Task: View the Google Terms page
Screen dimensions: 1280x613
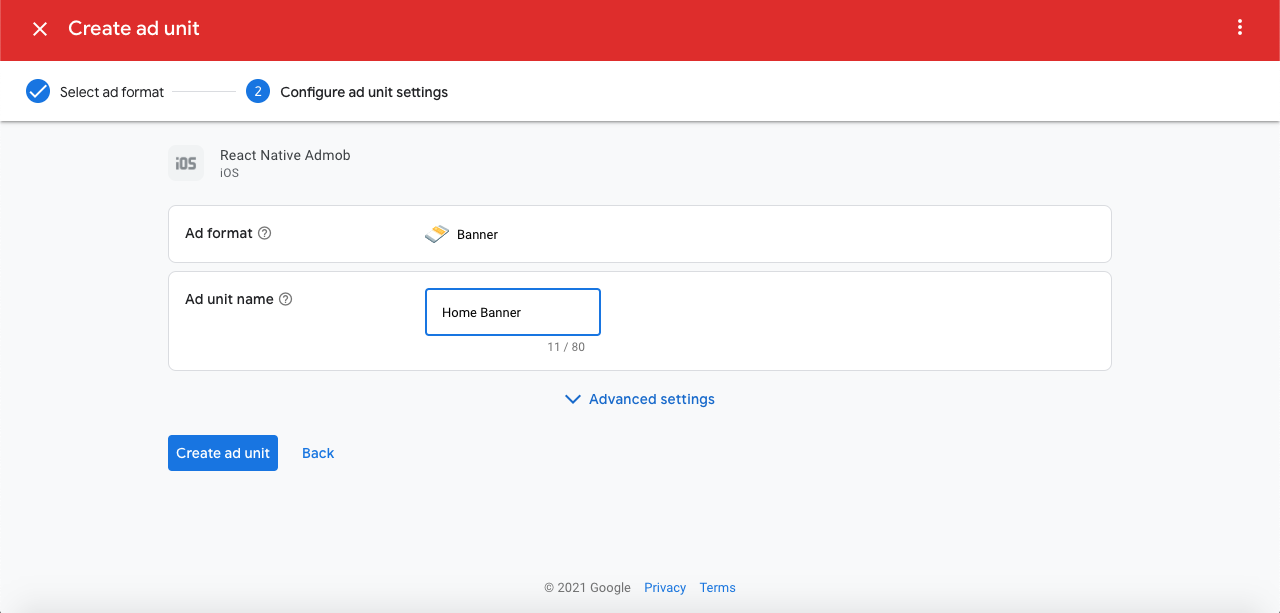Action: (717, 587)
